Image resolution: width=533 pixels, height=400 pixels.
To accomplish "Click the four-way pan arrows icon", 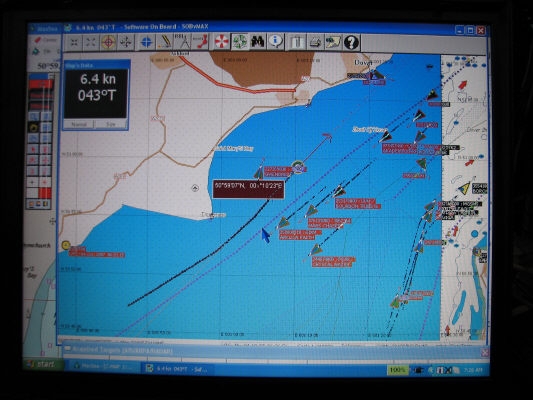I will pos(126,42).
